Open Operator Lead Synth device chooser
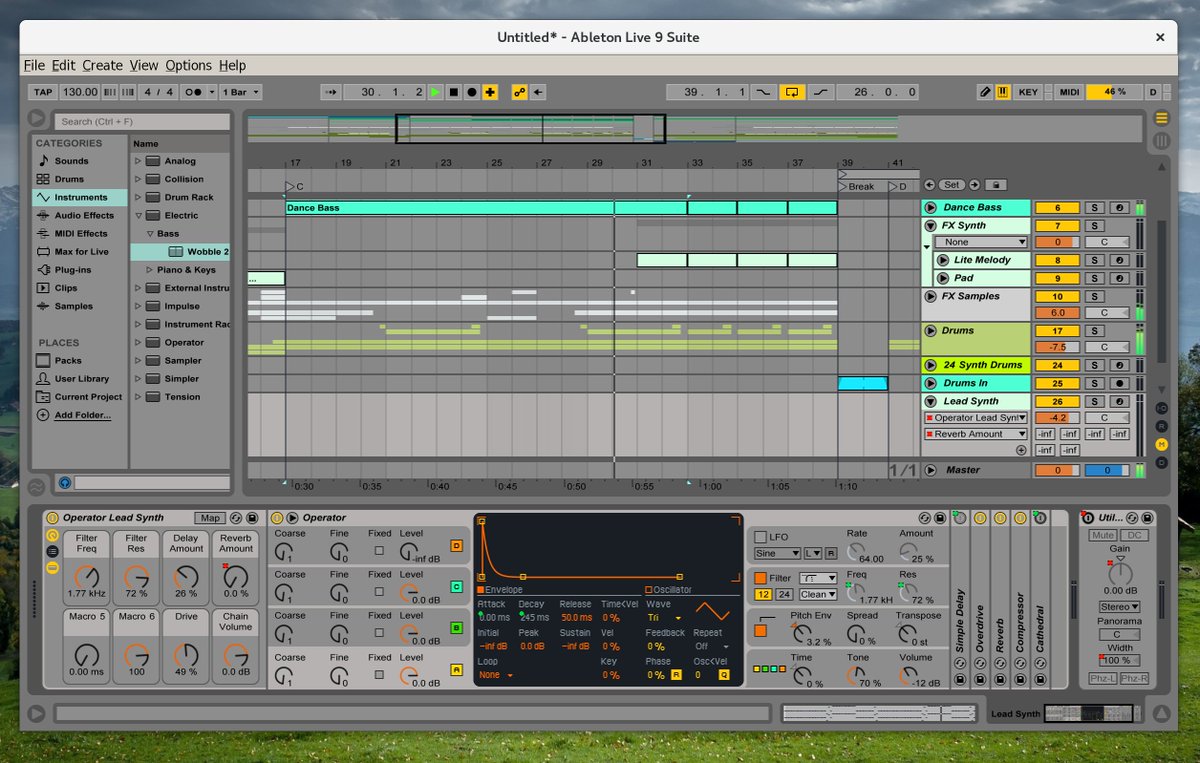Viewport: 1200px width, 763px height. tap(976, 418)
